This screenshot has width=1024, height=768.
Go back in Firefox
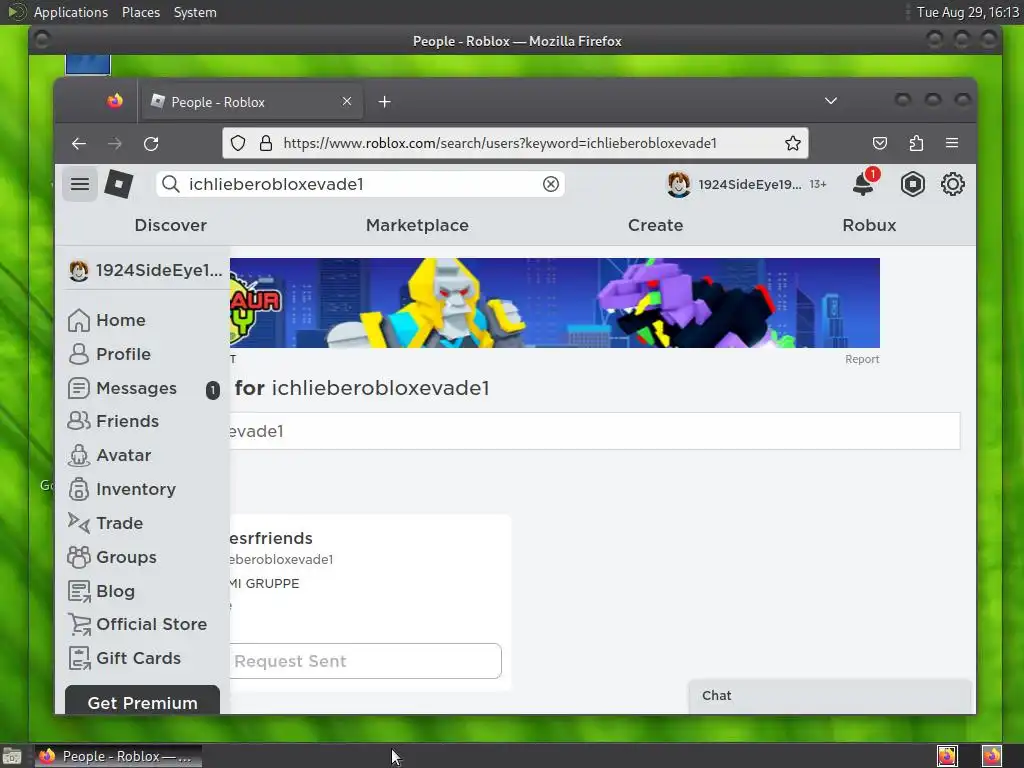tap(79, 144)
